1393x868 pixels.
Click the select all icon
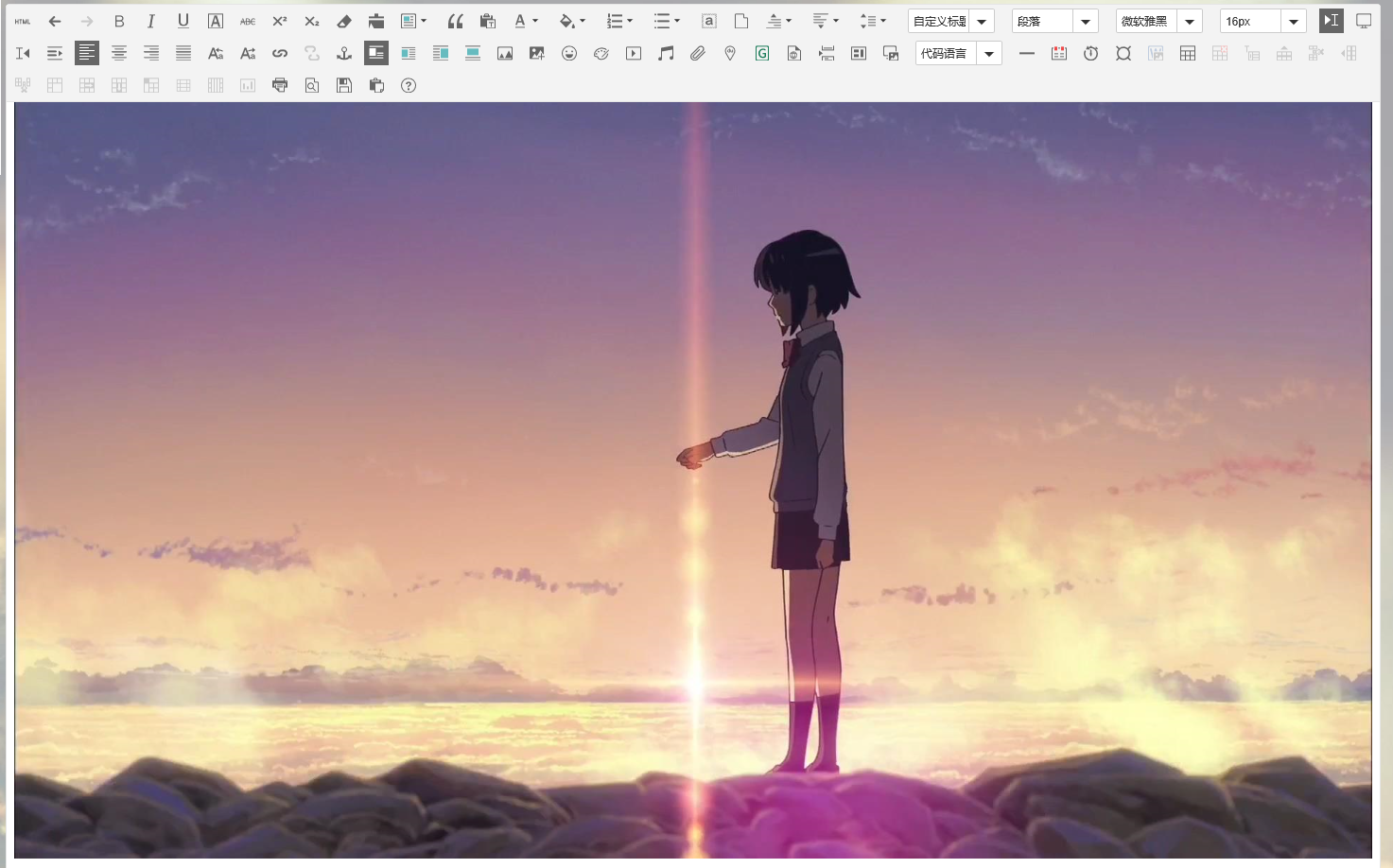[709, 21]
